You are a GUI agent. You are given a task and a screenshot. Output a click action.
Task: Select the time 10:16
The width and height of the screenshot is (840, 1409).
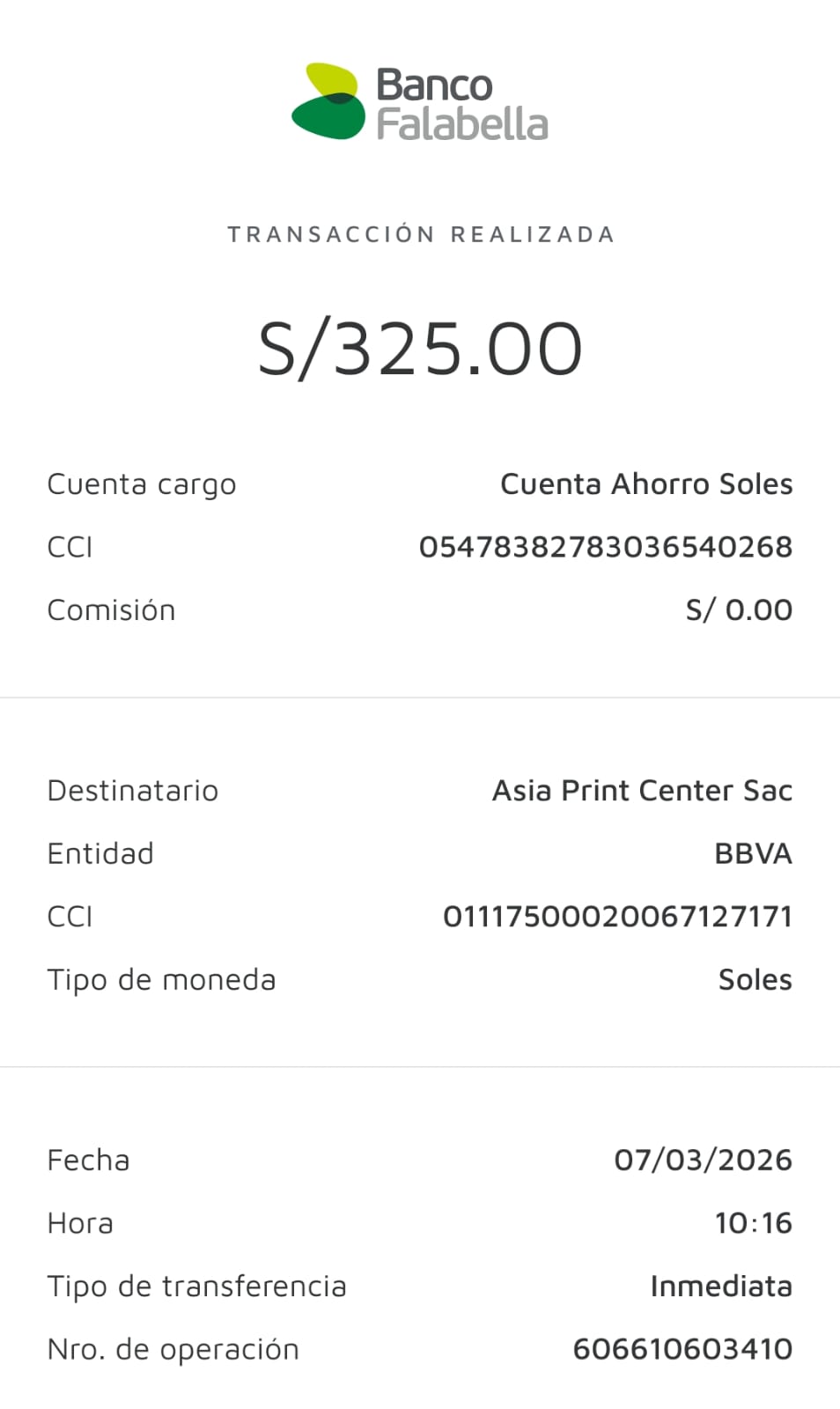[753, 1223]
